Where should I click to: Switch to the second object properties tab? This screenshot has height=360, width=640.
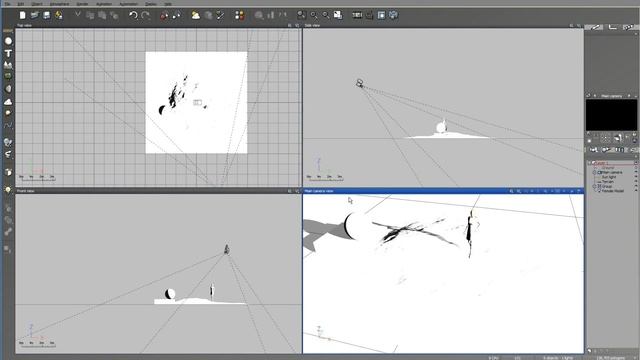pyautogui.click(x=613, y=27)
